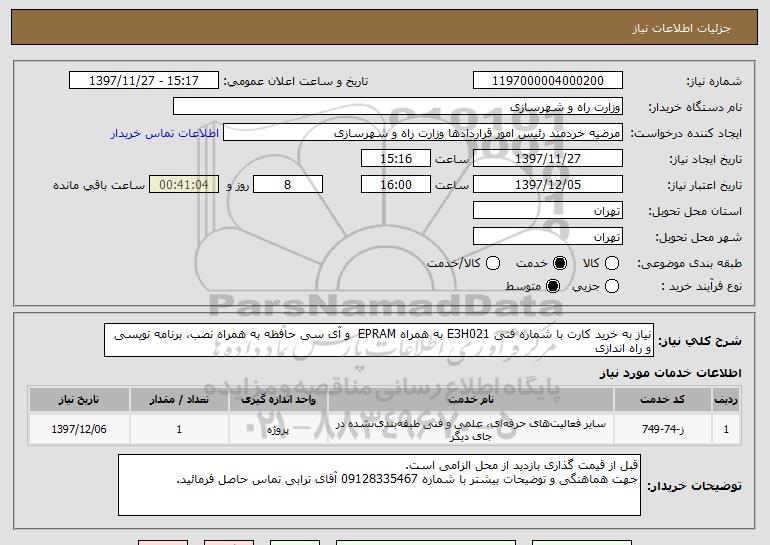Select the کالا radio button
Viewport: 770px width, 545px height.
(x=611, y=263)
